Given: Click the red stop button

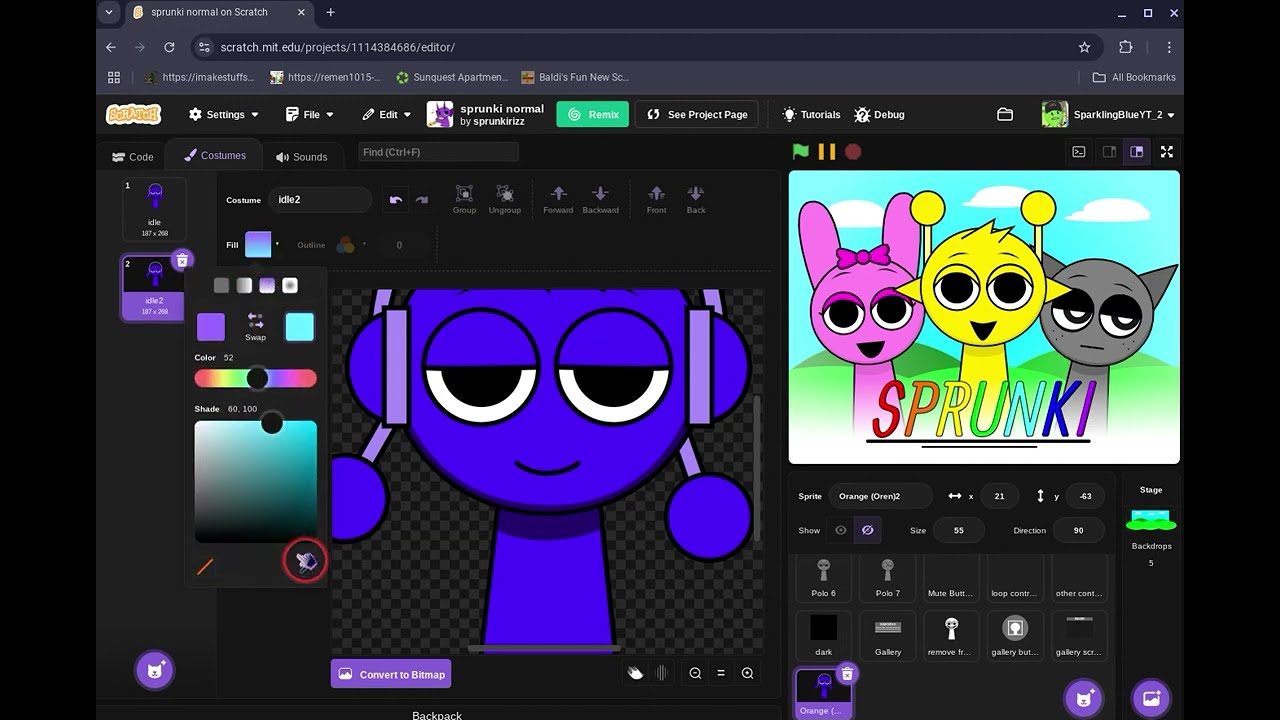Looking at the screenshot, I should click(x=853, y=152).
